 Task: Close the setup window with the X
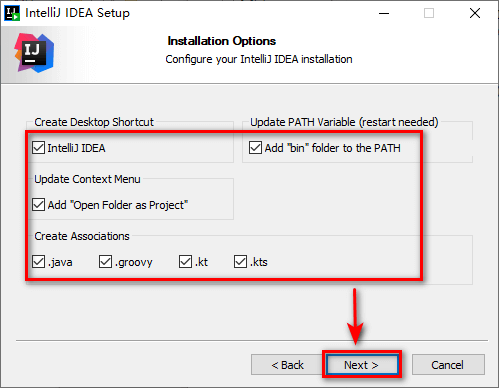[475, 13]
